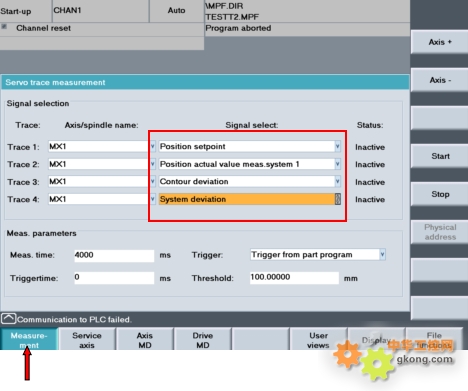Expand Trace 4 axis name dropdown
468x391 pixels.
[x=152, y=199]
